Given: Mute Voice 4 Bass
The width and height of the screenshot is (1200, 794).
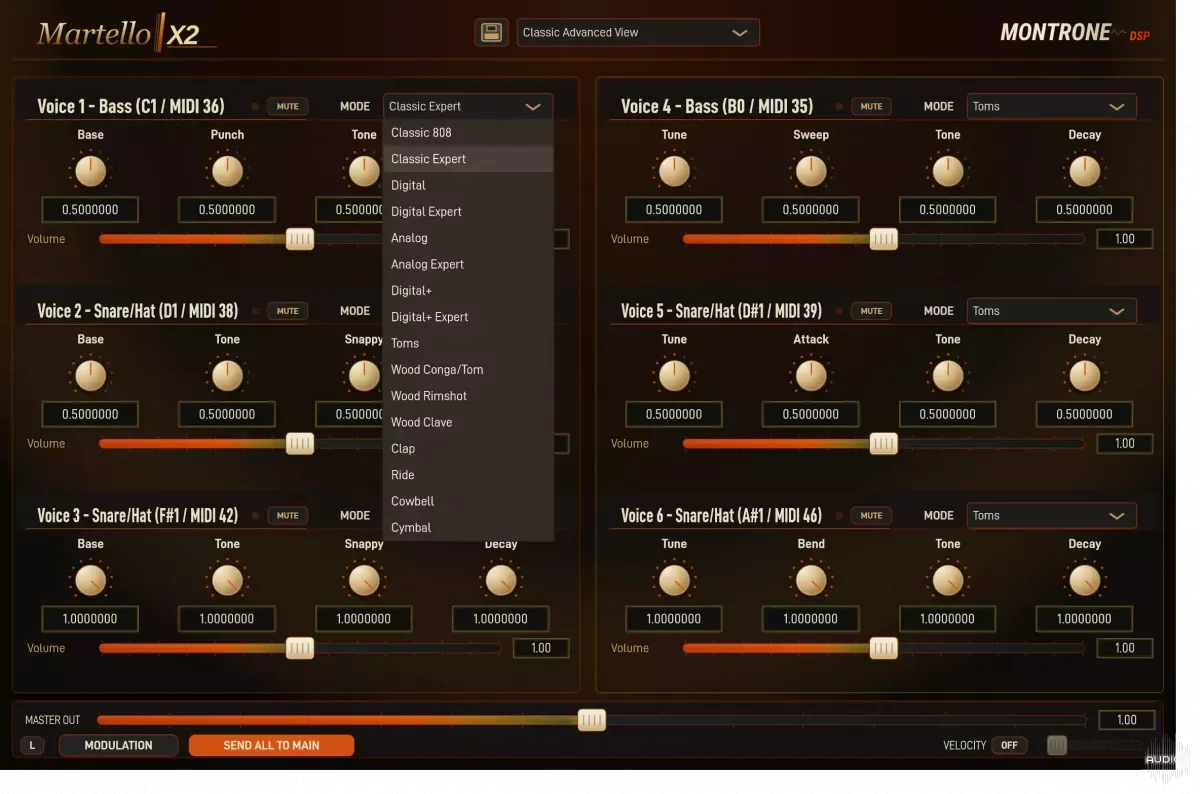Looking at the screenshot, I should click(x=871, y=106).
